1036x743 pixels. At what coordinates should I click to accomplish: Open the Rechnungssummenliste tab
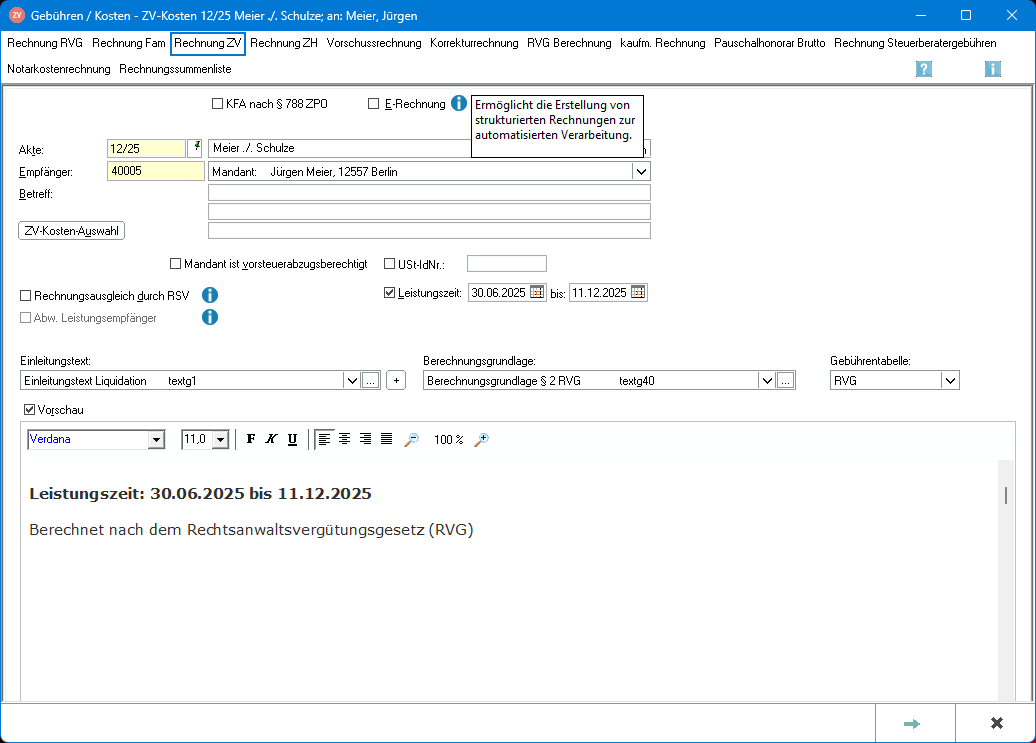point(175,69)
